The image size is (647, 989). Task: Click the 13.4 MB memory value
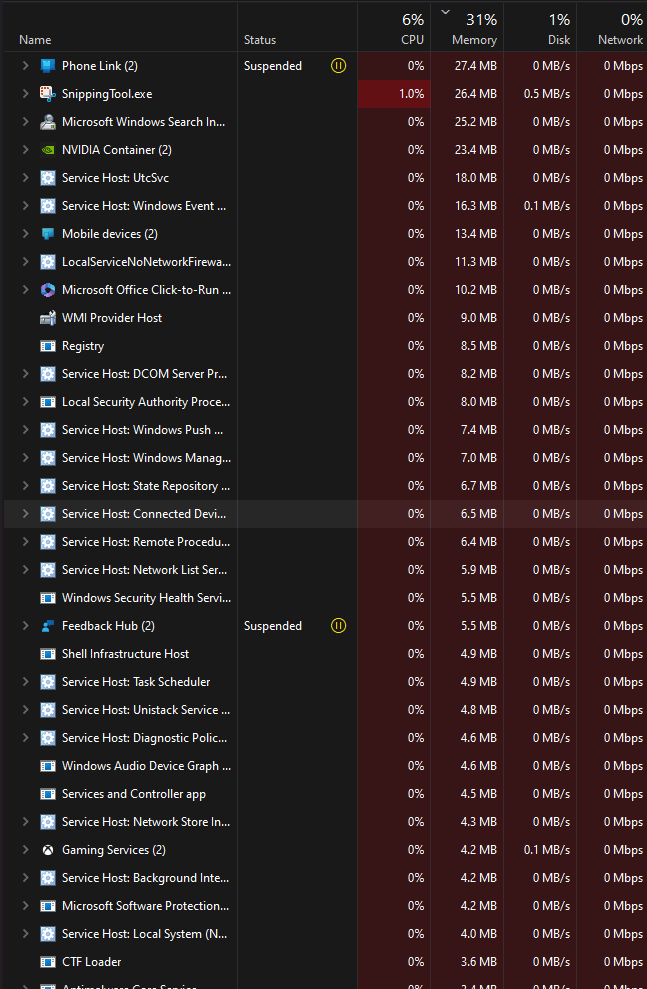click(x=475, y=234)
